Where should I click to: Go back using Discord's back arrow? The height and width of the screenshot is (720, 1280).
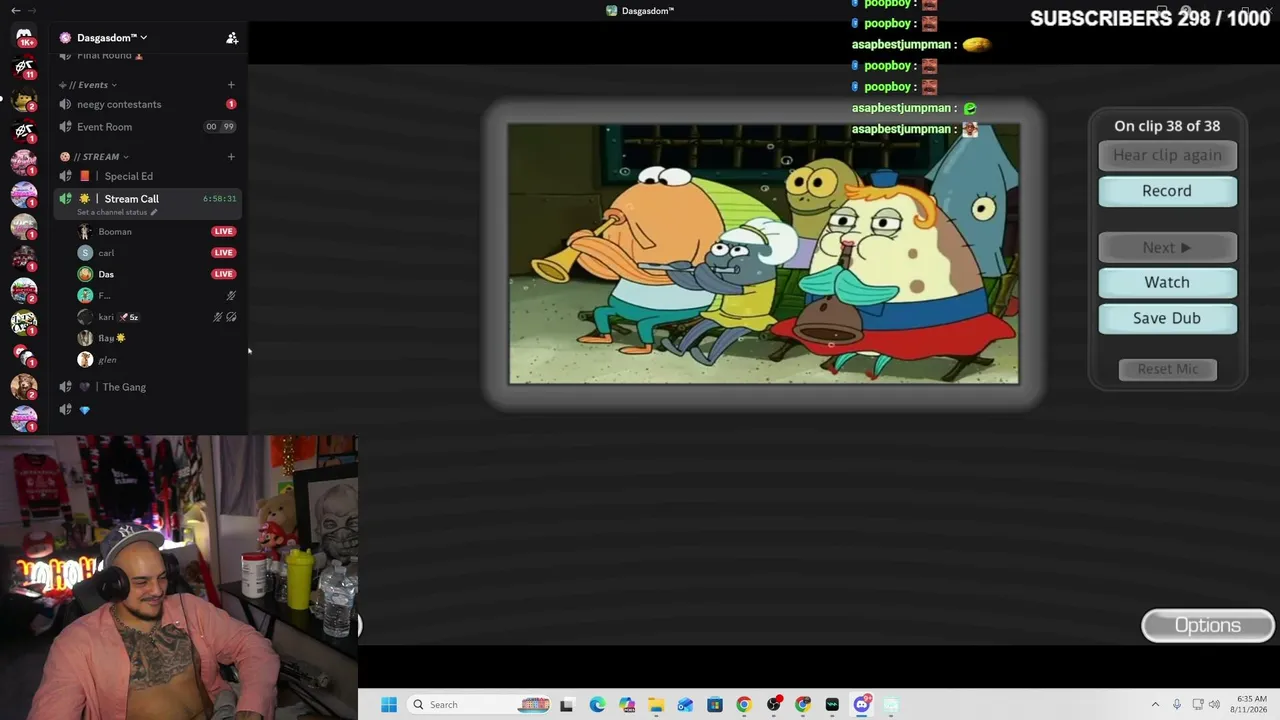coord(16,10)
